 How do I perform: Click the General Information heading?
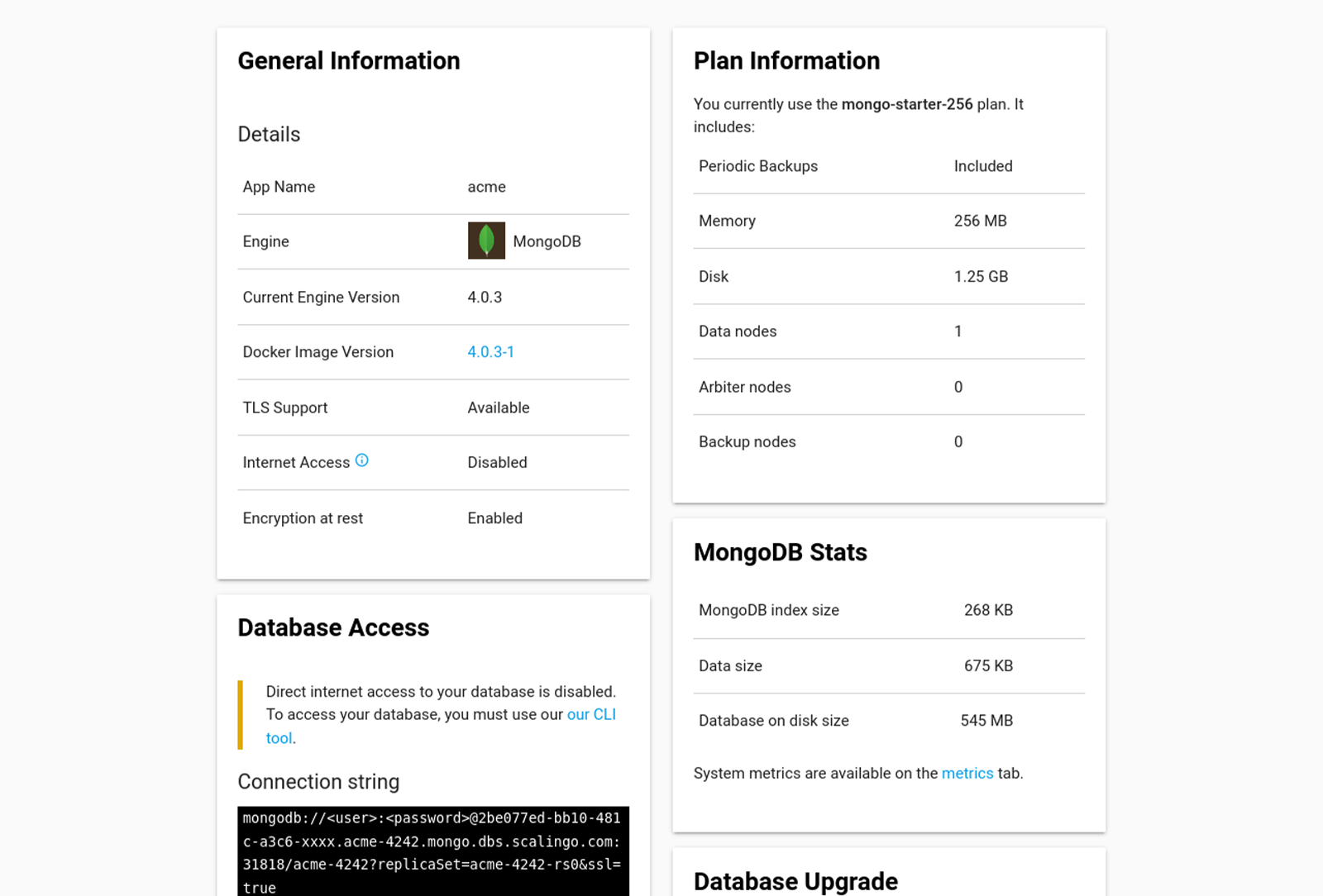(348, 61)
